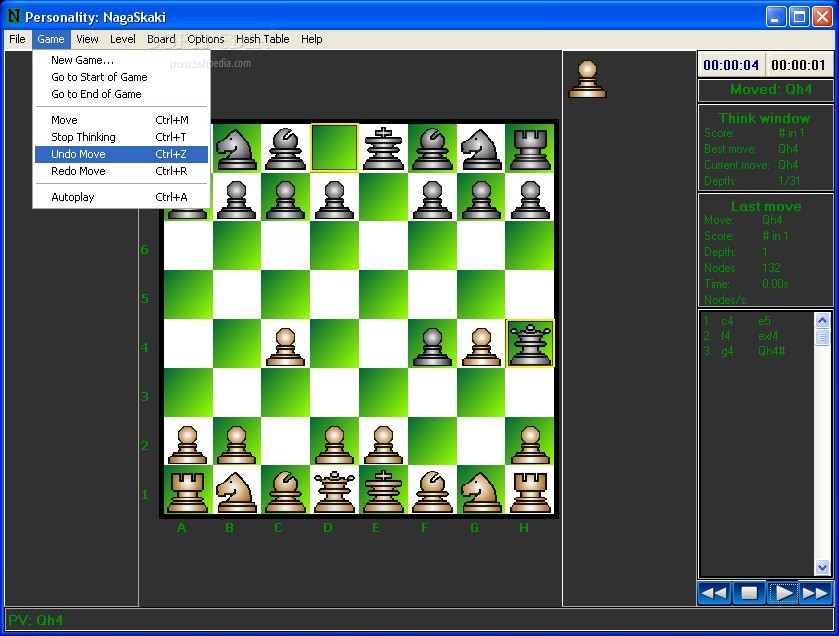Choose Move from the Game menu
Screen dimensions: 839x636
pos(121,120)
